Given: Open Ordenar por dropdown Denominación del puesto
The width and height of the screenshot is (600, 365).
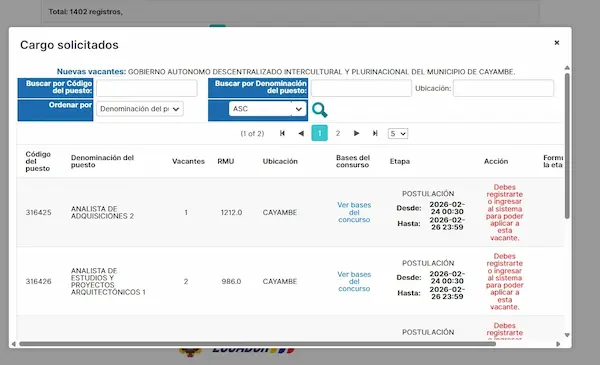Looking at the screenshot, I should tap(140, 109).
